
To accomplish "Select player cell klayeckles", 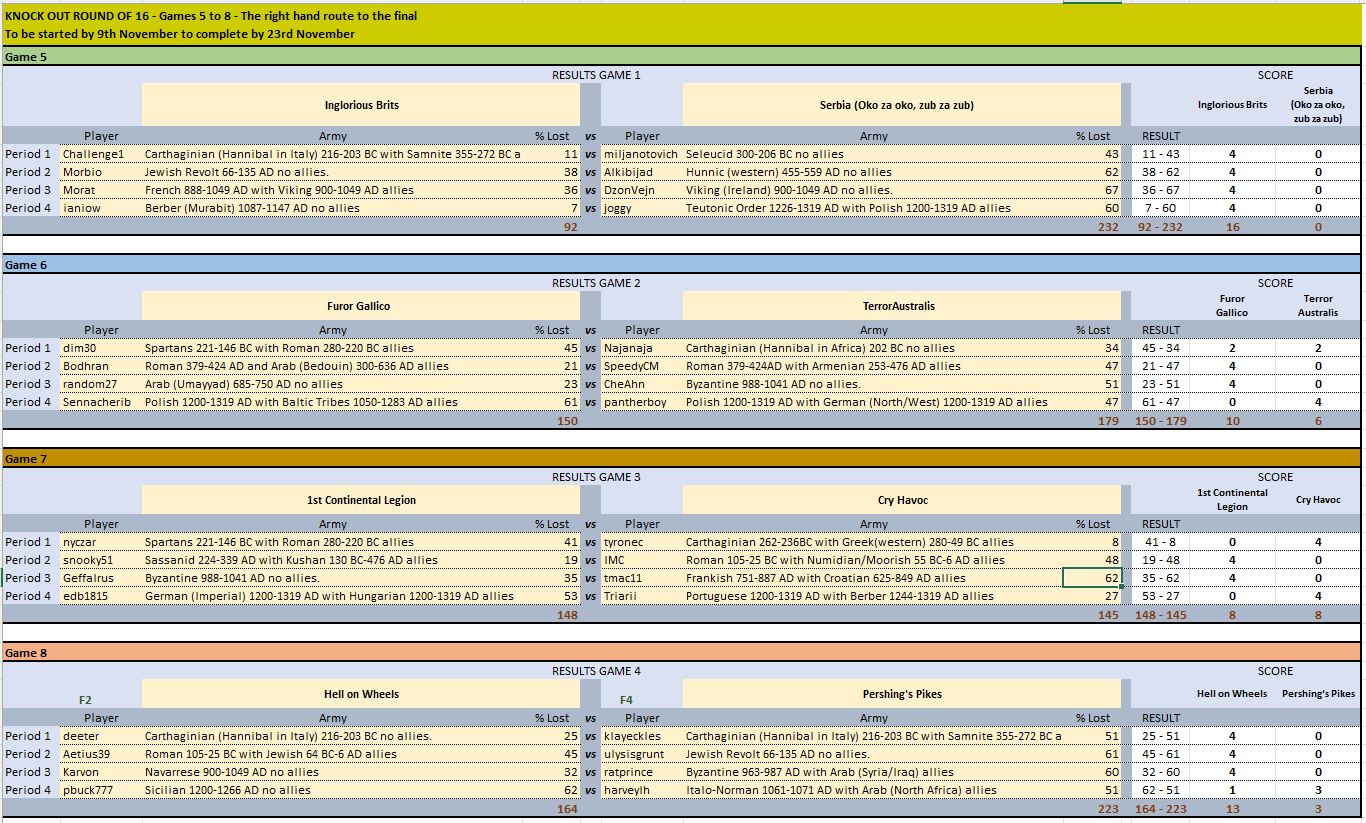I will [642, 736].
